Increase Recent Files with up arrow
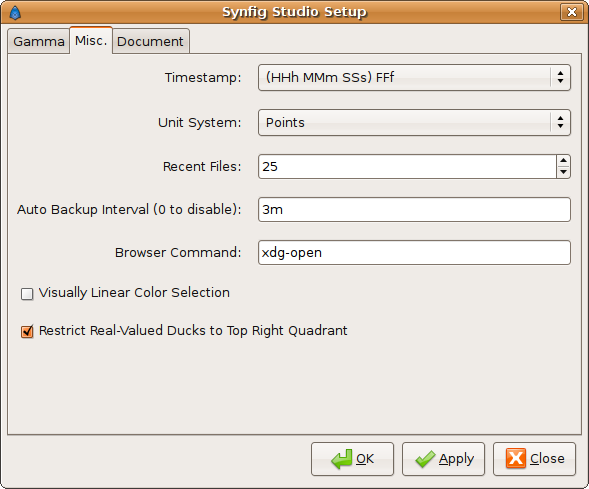 [x=563, y=160]
